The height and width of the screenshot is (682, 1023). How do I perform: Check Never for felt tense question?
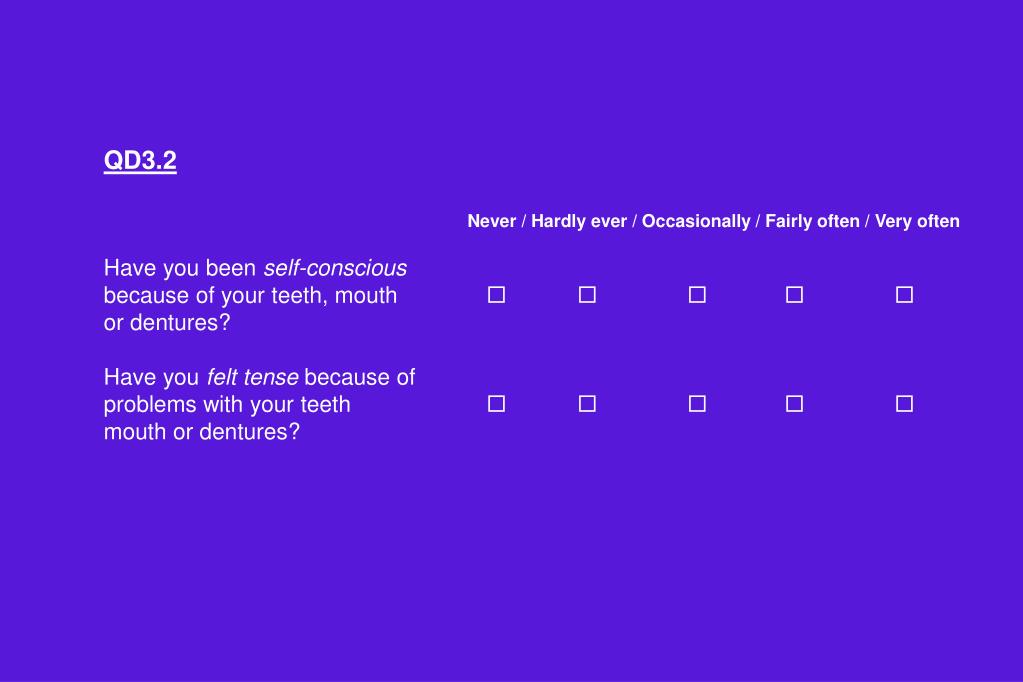coord(496,404)
